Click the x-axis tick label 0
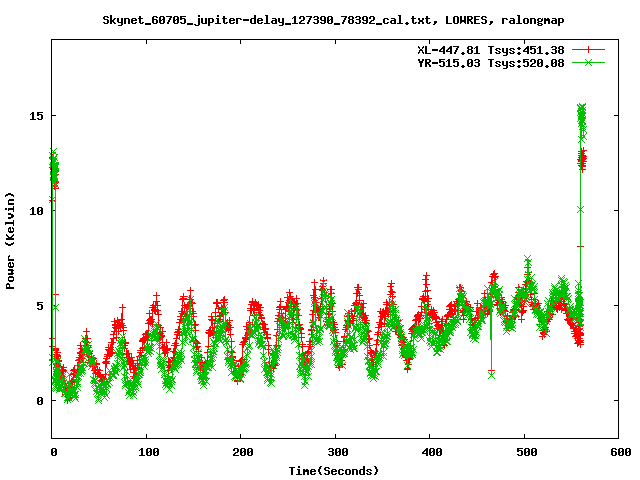640x480 pixels. [x=54, y=452]
